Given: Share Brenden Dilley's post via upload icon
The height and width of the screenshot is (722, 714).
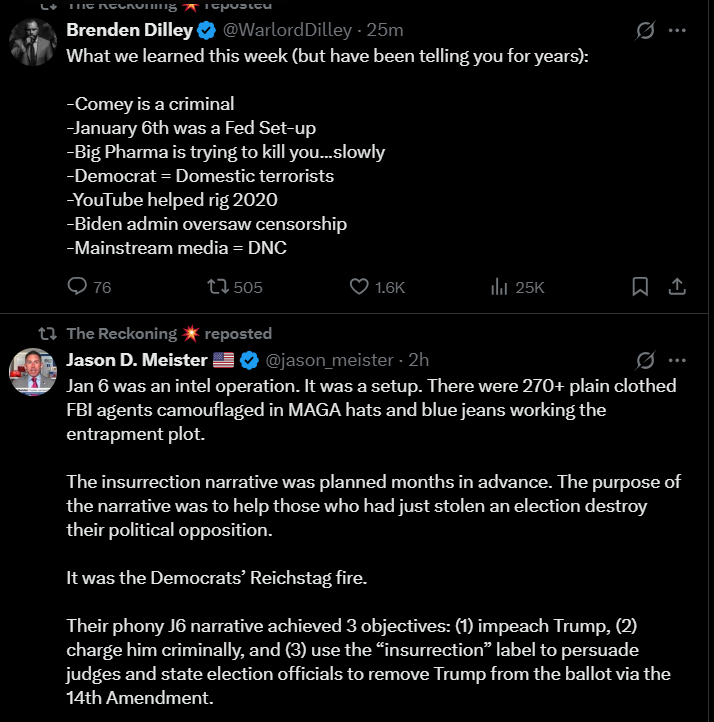Looking at the screenshot, I should coord(677,286).
